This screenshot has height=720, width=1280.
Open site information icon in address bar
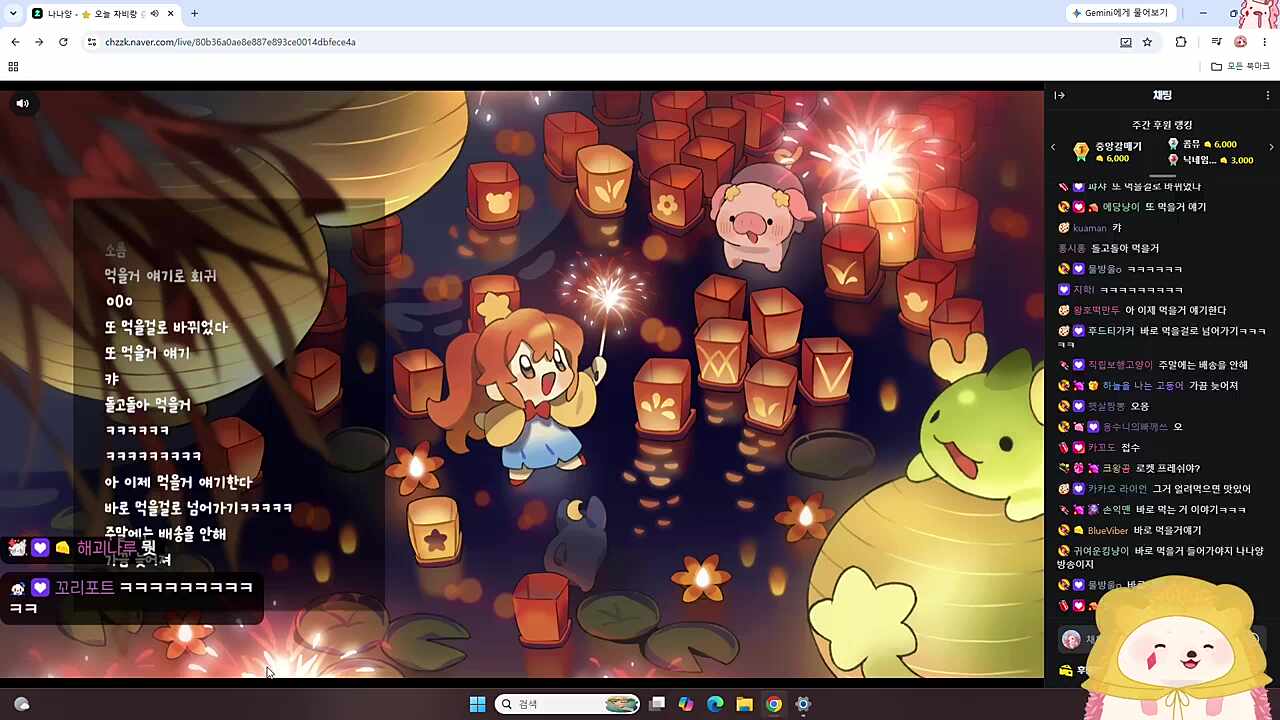tap(92, 42)
